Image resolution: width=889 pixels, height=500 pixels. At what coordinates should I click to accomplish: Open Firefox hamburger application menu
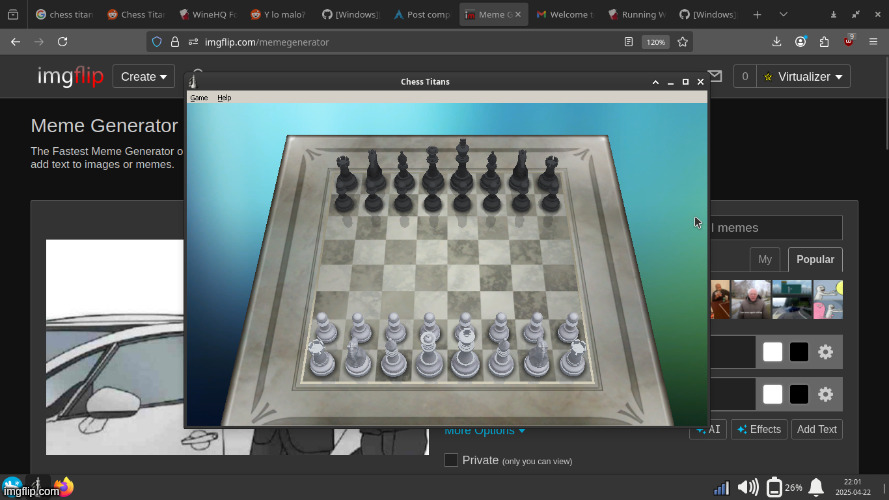coord(873,42)
